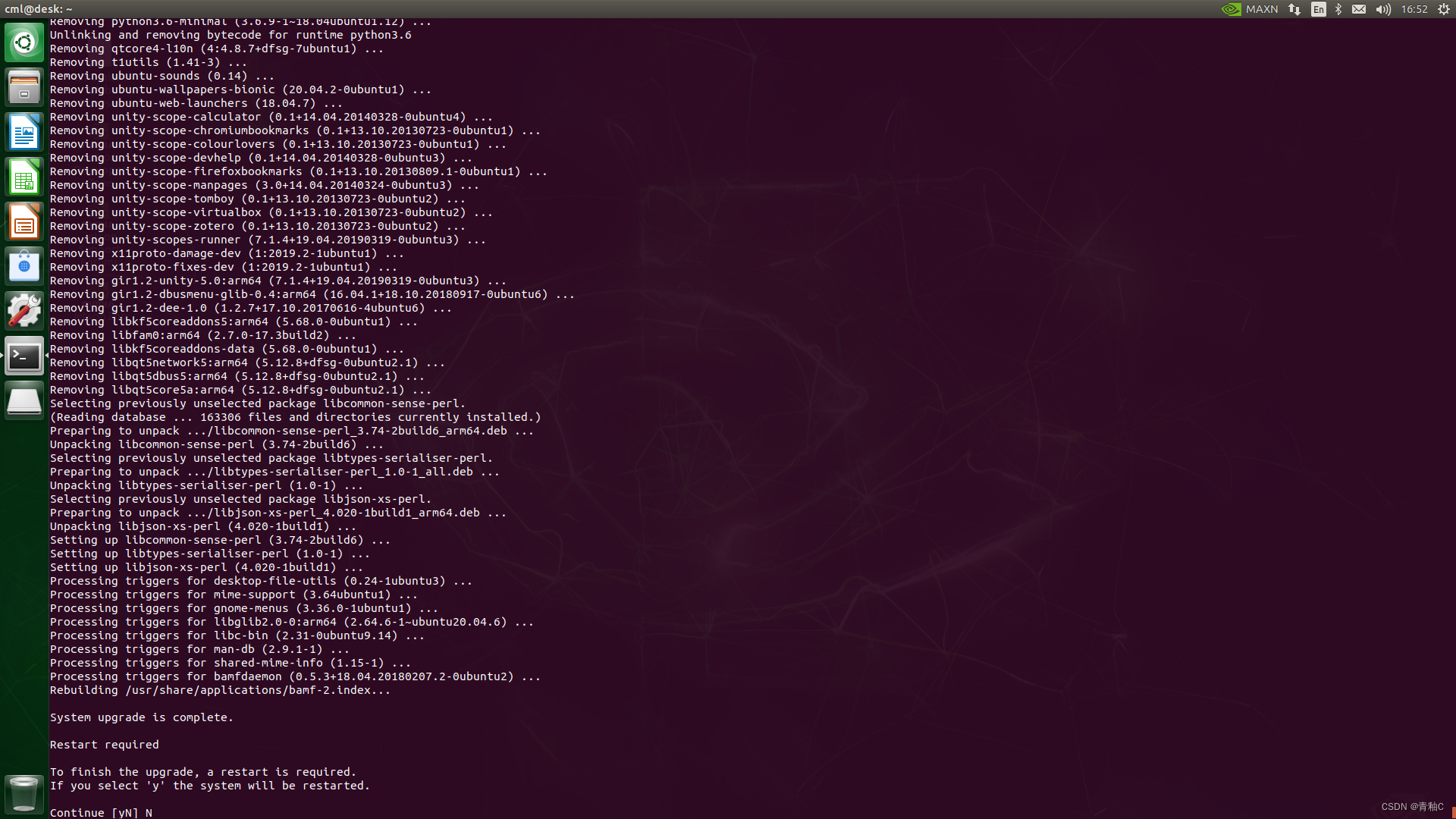Click the 'Restart required' line

pyautogui.click(x=105, y=745)
